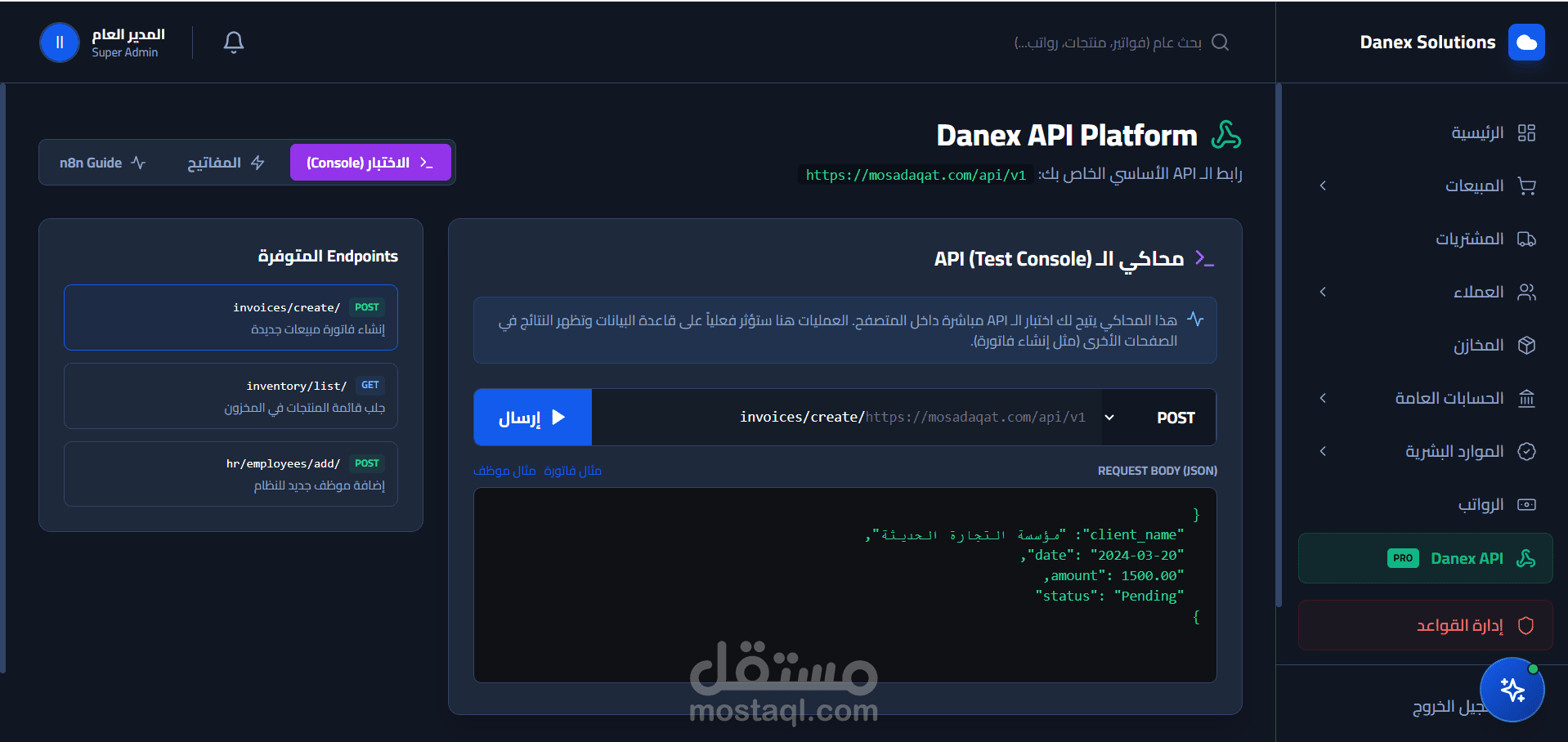Expand the المبيعات submenu chevron
The height and width of the screenshot is (742, 1568).
point(1323,185)
